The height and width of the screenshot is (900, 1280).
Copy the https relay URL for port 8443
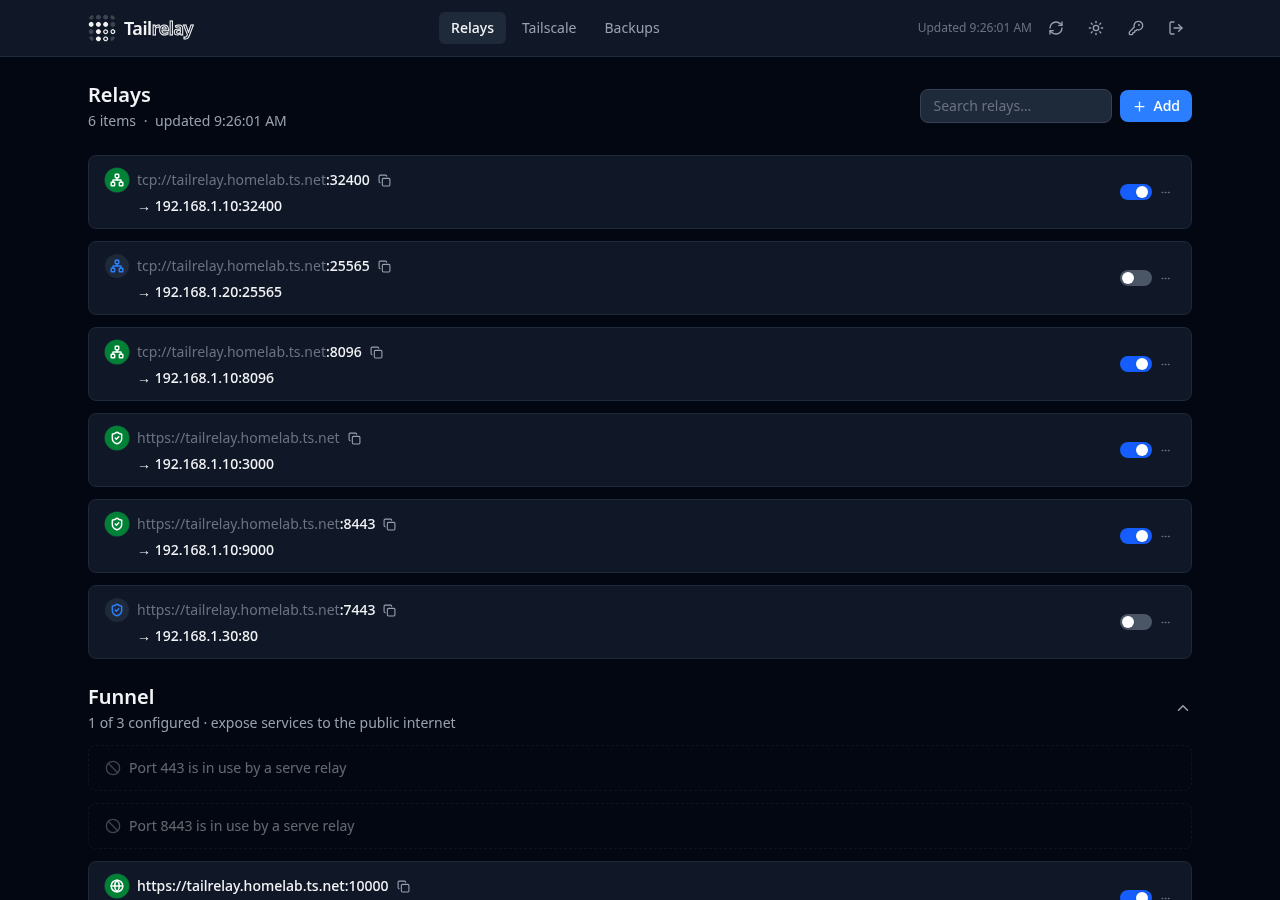pos(390,525)
